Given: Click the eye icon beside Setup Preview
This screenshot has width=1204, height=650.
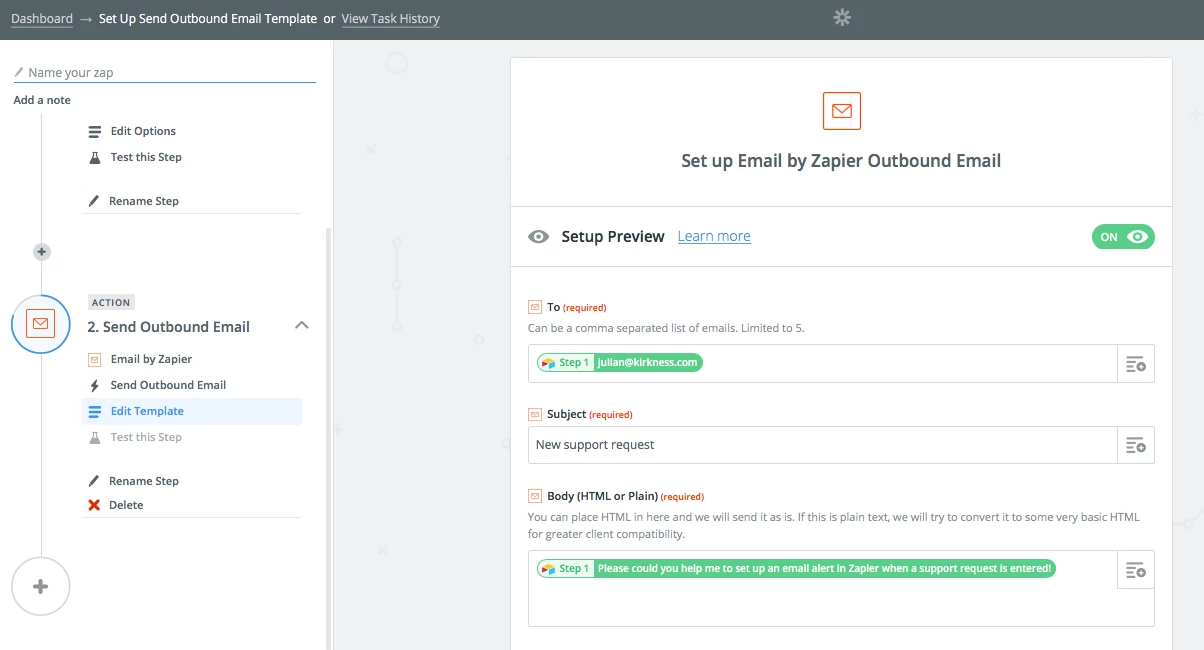Looking at the screenshot, I should [539, 237].
